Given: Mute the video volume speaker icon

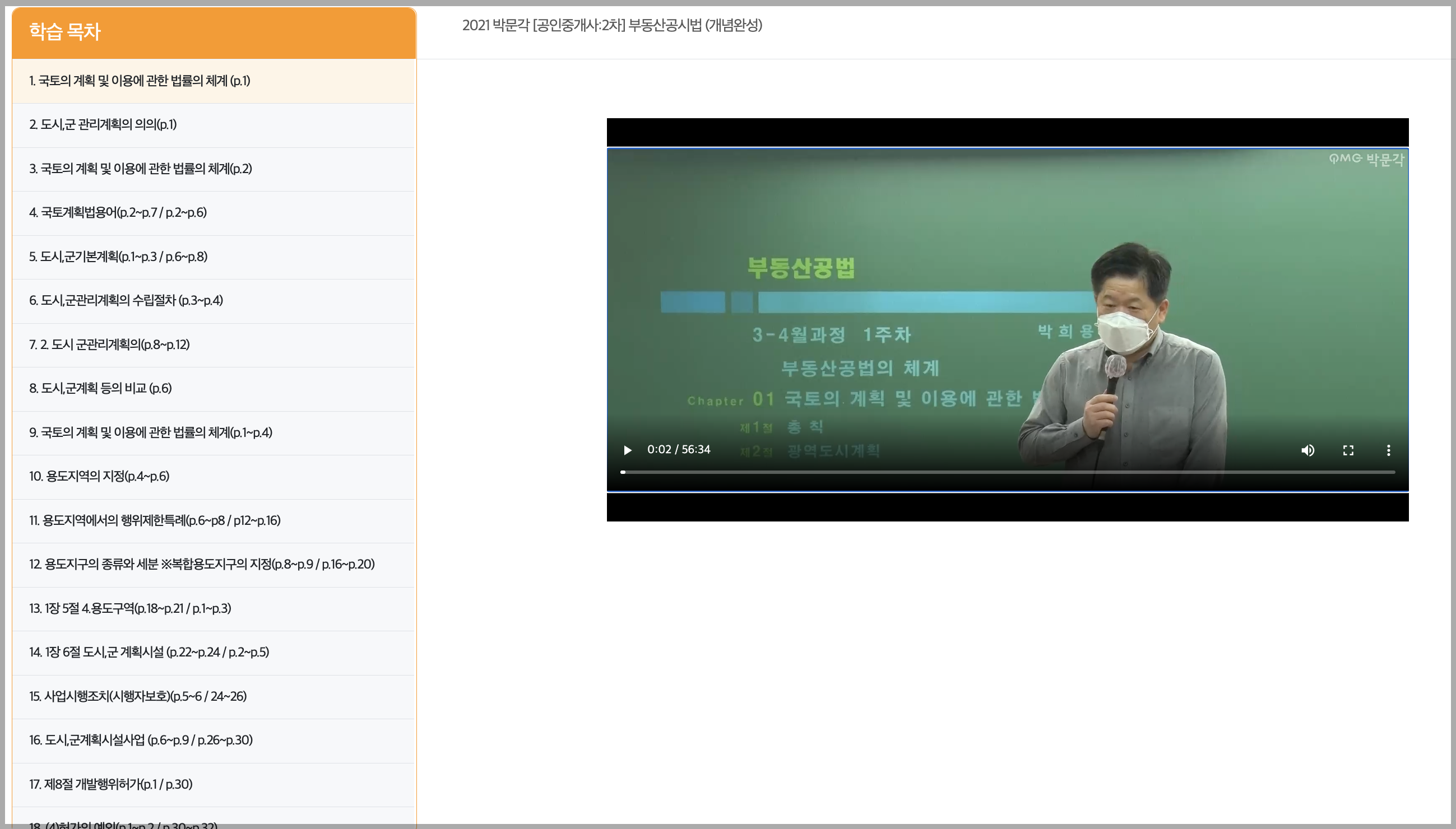Looking at the screenshot, I should pos(1307,450).
